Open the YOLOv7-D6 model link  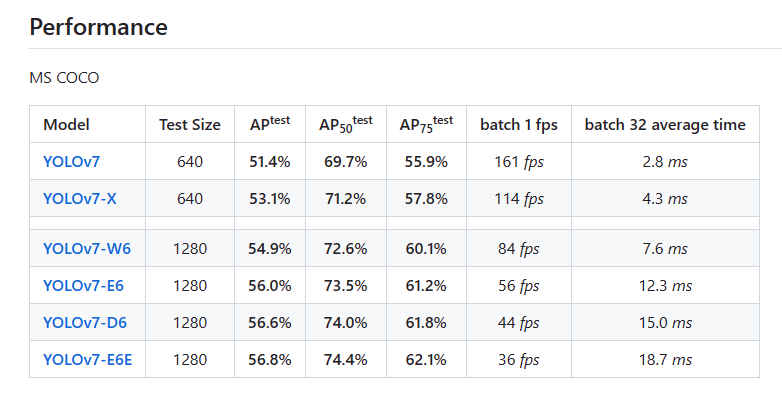[85, 322]
